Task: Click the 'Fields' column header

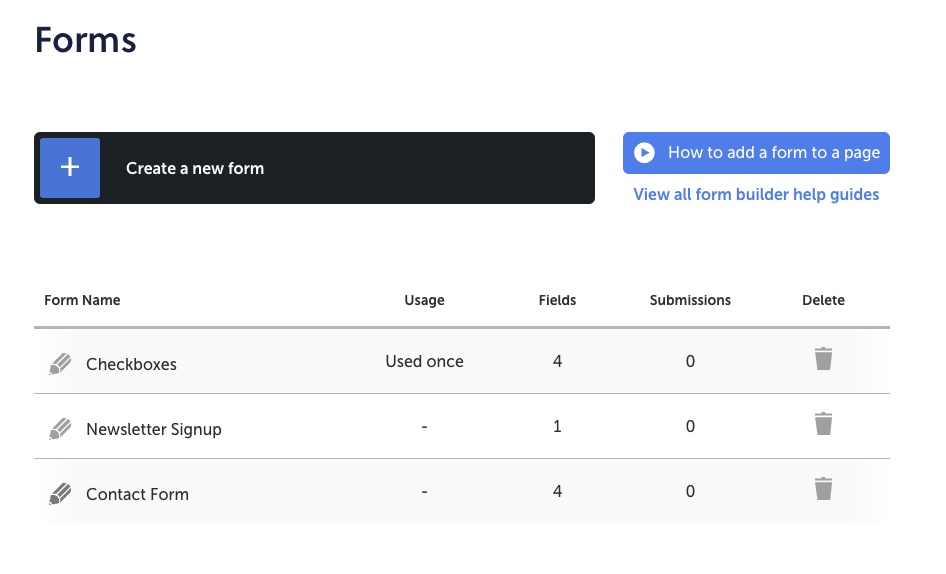Action: click(x=557, y=300)
